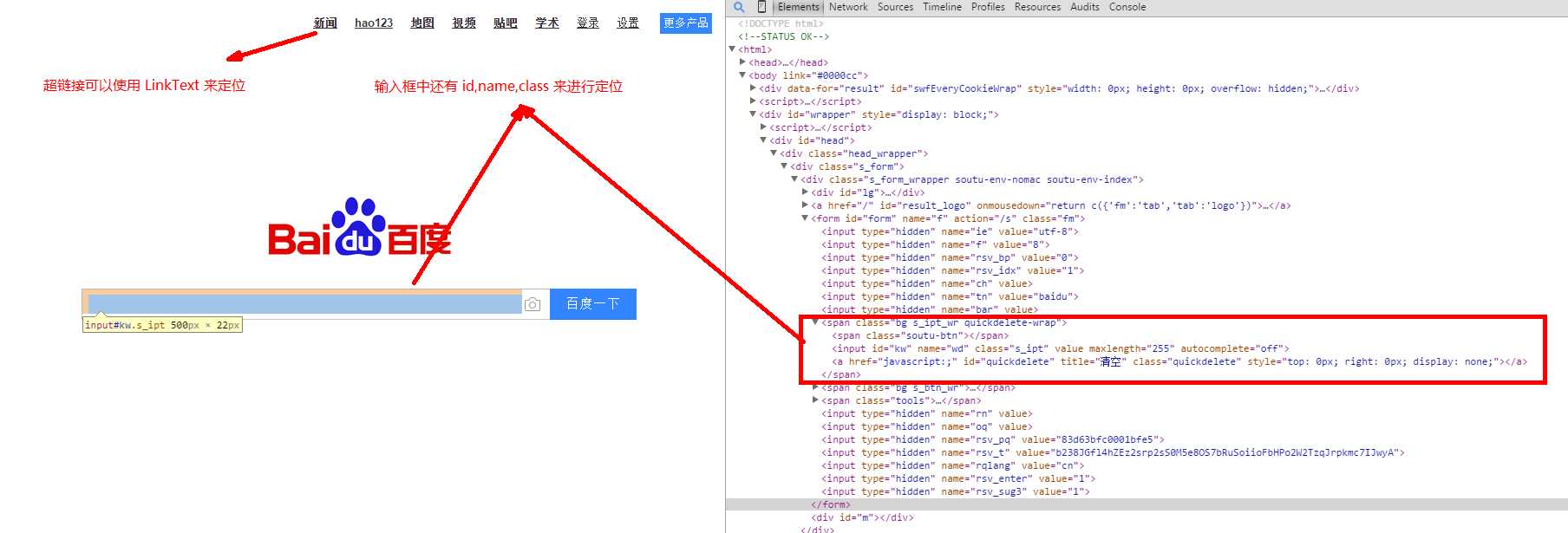This screenshot has height=533, width=1568.
Task: Collapse the <body link="#0000cc"> node arrow
Action: (x=742, y=75)
